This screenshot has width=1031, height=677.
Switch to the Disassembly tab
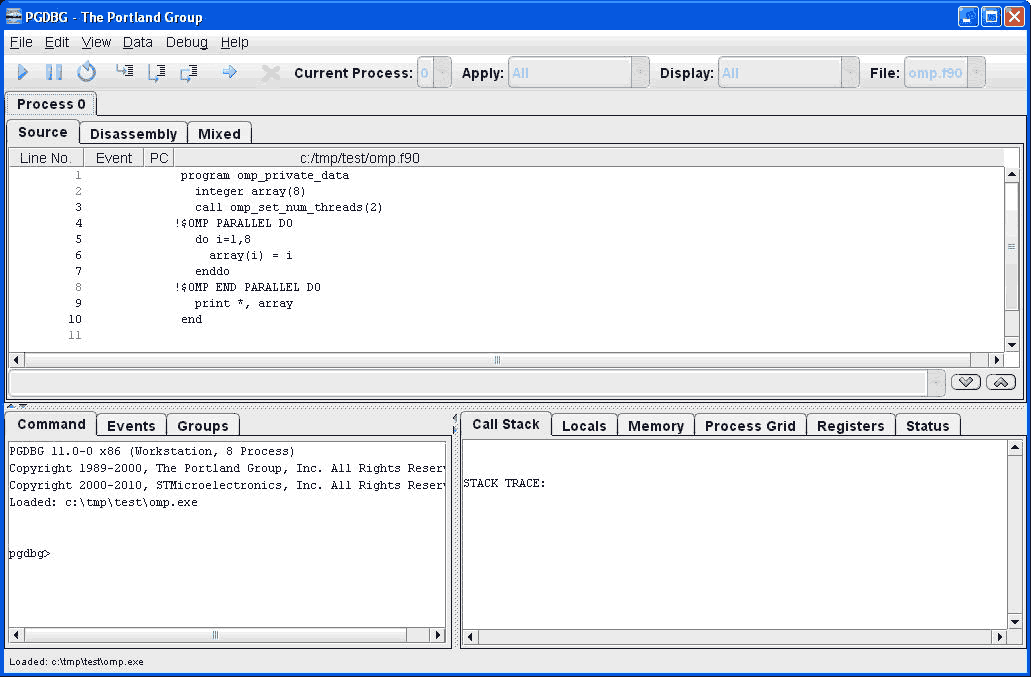coord(133,133)
